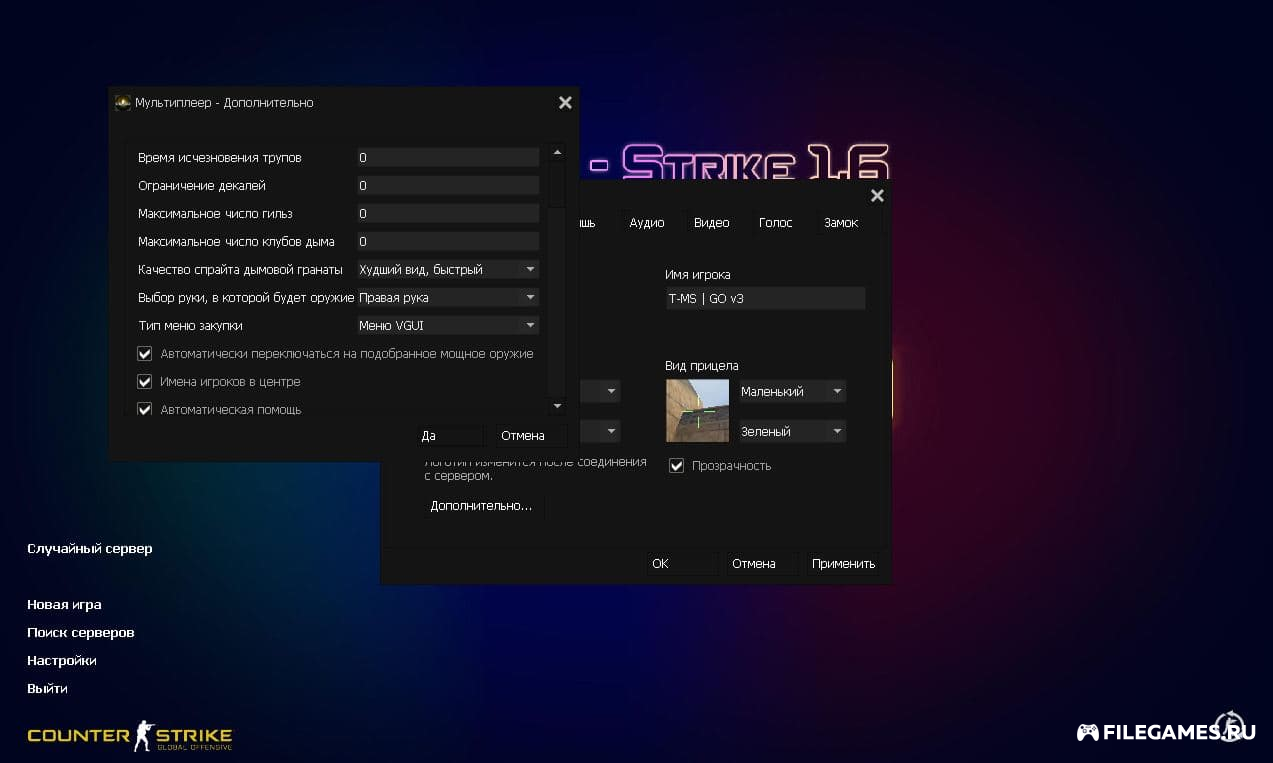The image size is (1273, 763).
Task: Select Выйти in main menu
Action: point(47,688)
